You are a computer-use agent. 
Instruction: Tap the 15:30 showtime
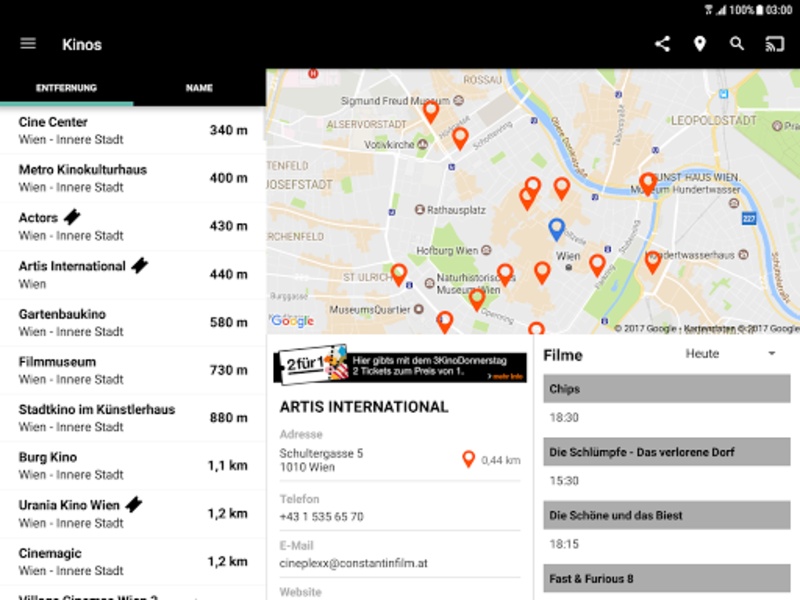click(x=564, y=481)
